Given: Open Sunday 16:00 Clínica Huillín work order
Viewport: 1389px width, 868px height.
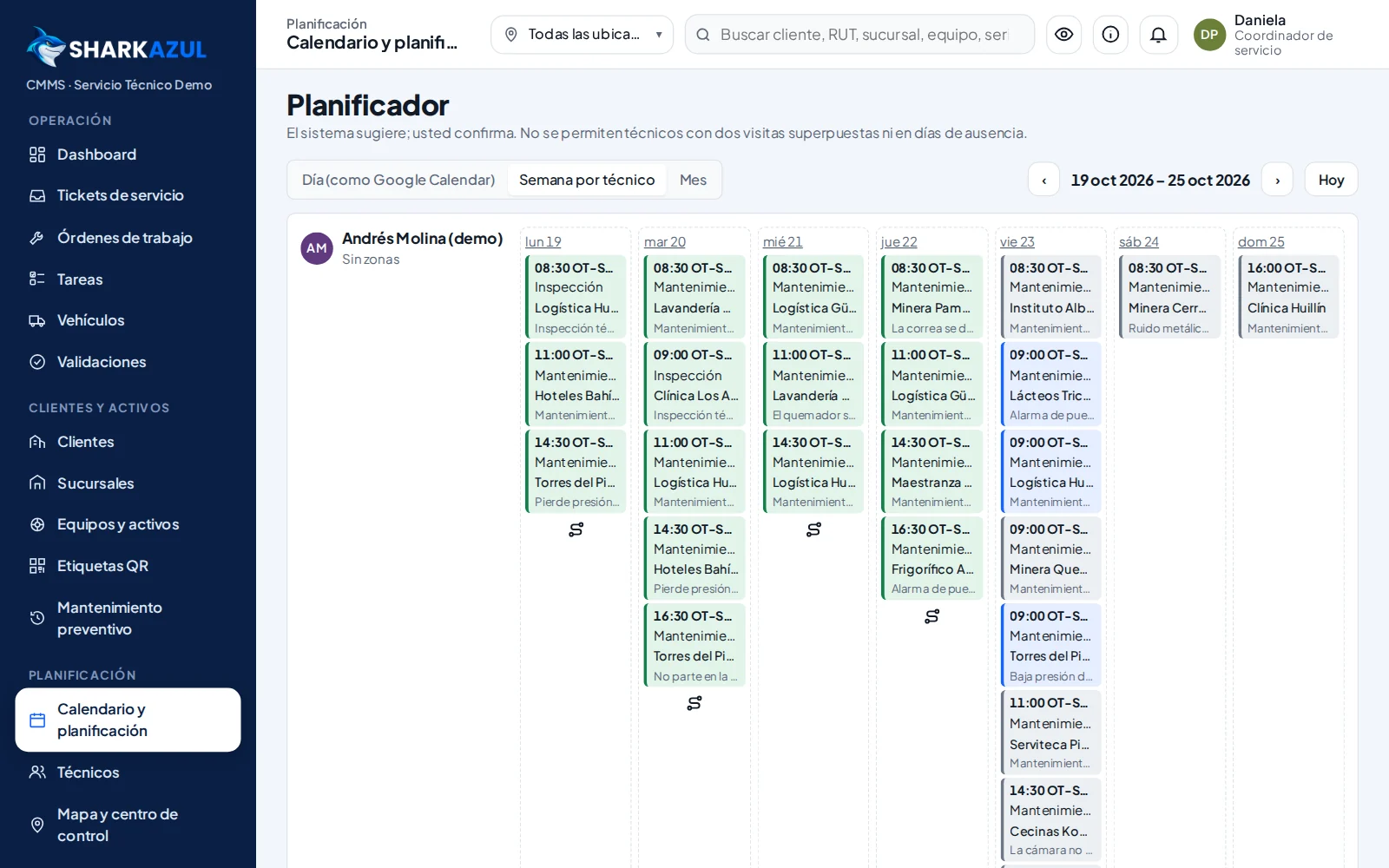Looking at the screenshot, I should (x=1288, y=297).
